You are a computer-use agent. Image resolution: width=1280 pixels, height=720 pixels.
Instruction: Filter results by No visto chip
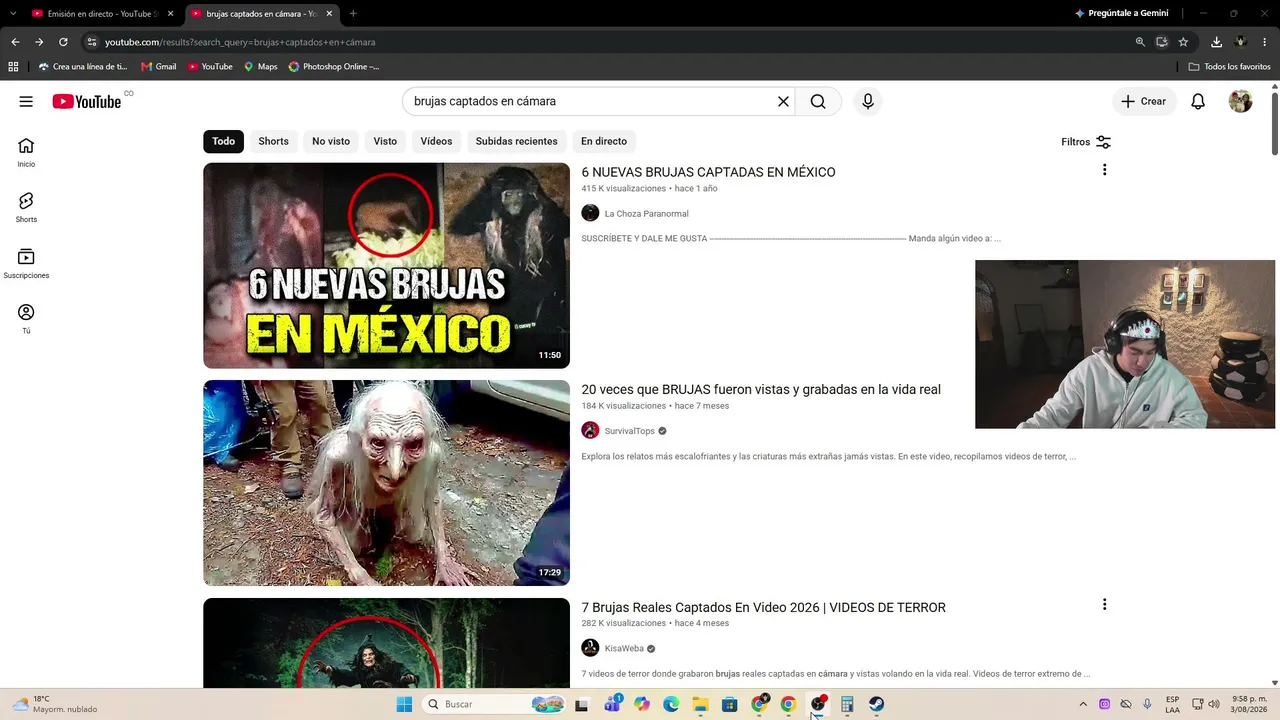(x=331, y=141)
